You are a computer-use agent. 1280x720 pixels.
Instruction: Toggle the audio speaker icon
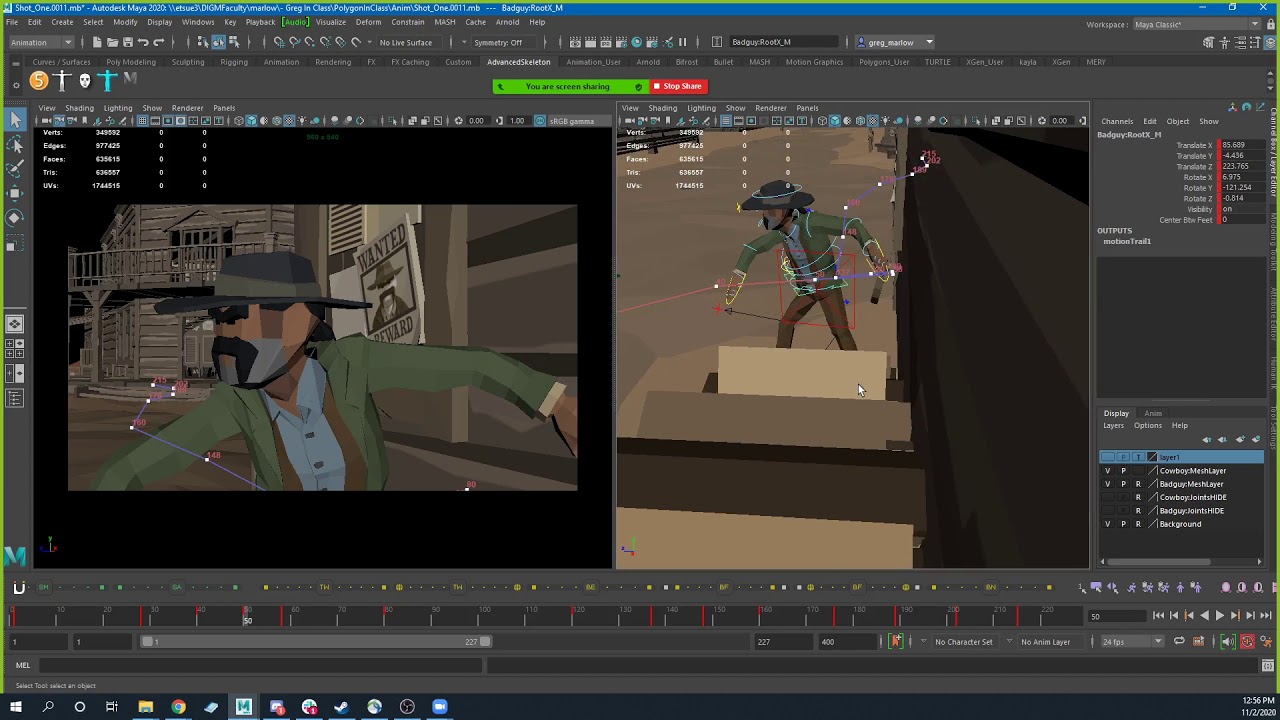coord(1227,642)
